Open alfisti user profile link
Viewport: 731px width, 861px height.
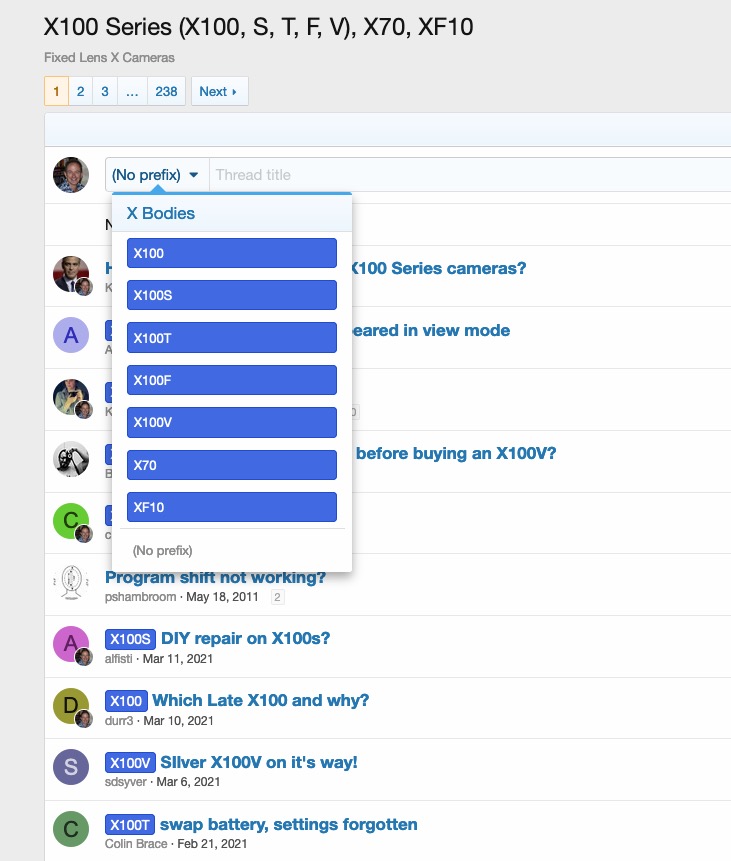click(x=119, y=658)
